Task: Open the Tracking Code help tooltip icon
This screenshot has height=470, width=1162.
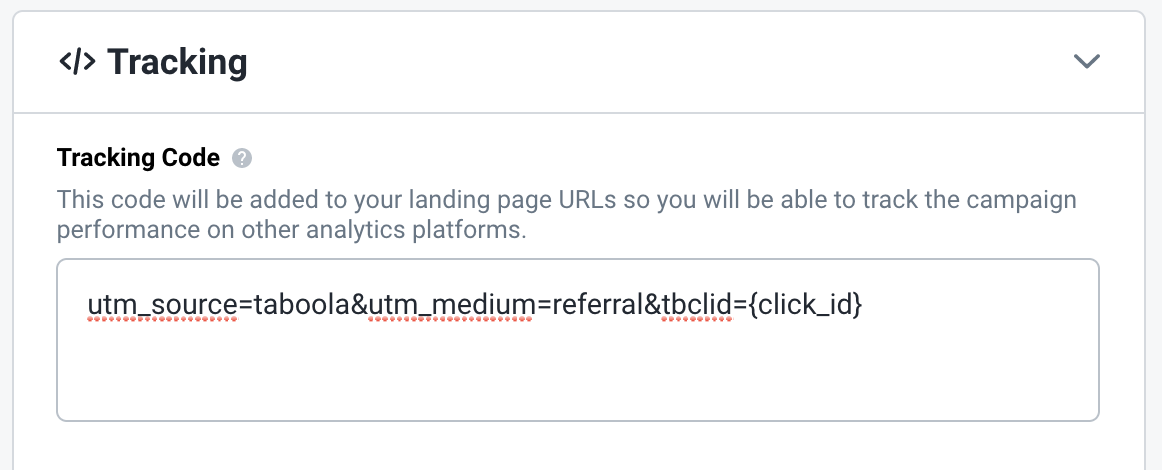Action: click(x=242, y=159)
